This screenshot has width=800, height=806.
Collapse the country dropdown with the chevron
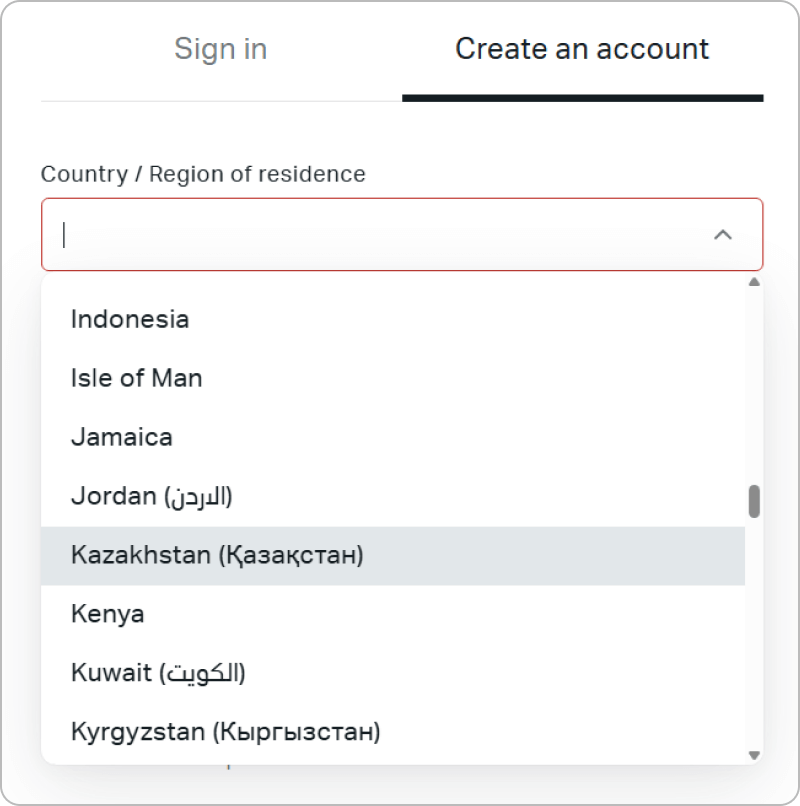[723, 235]
